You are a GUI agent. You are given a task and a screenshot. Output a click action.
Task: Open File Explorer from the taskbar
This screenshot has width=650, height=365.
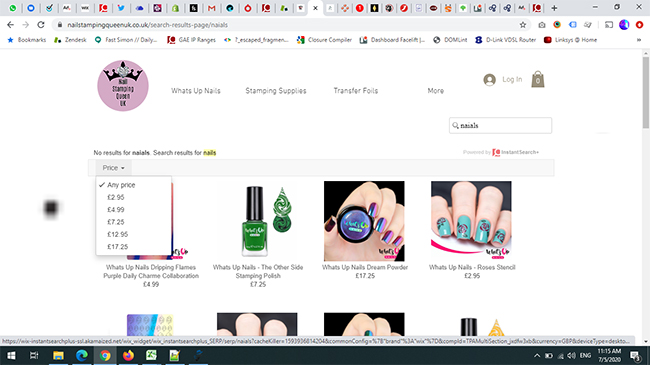[x=58, y=355]
